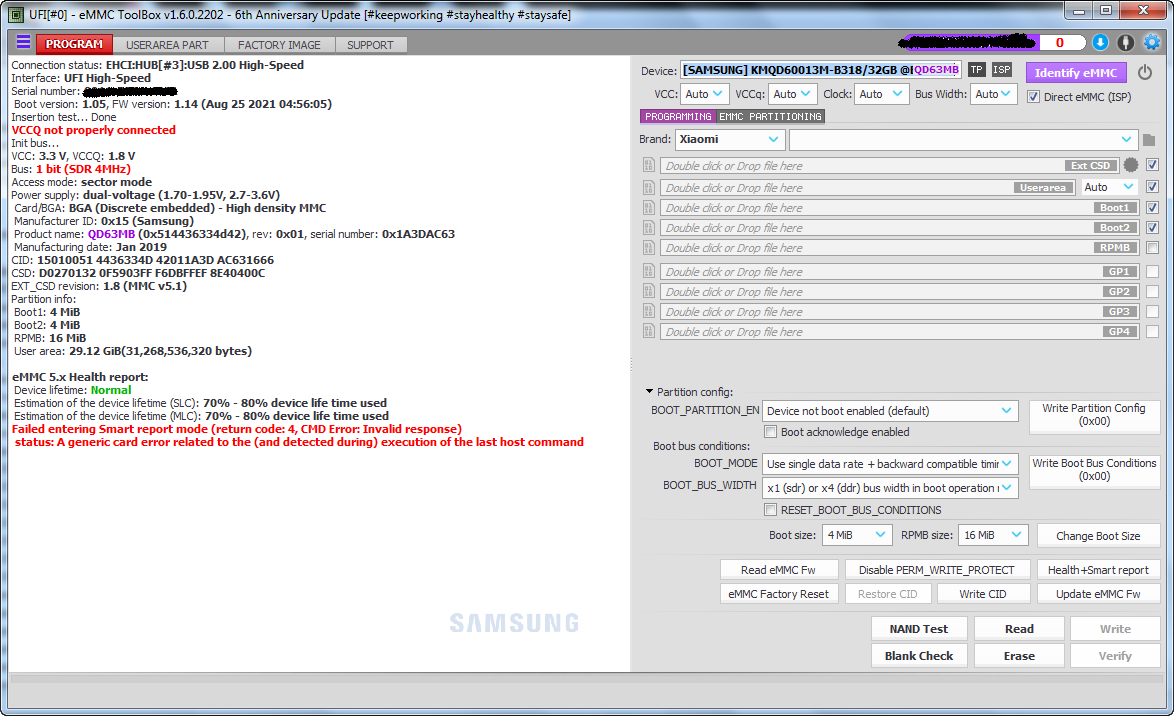Click the Blank Check button
The height and width of the screenshot is (716, 1174).
pos(919,655)
